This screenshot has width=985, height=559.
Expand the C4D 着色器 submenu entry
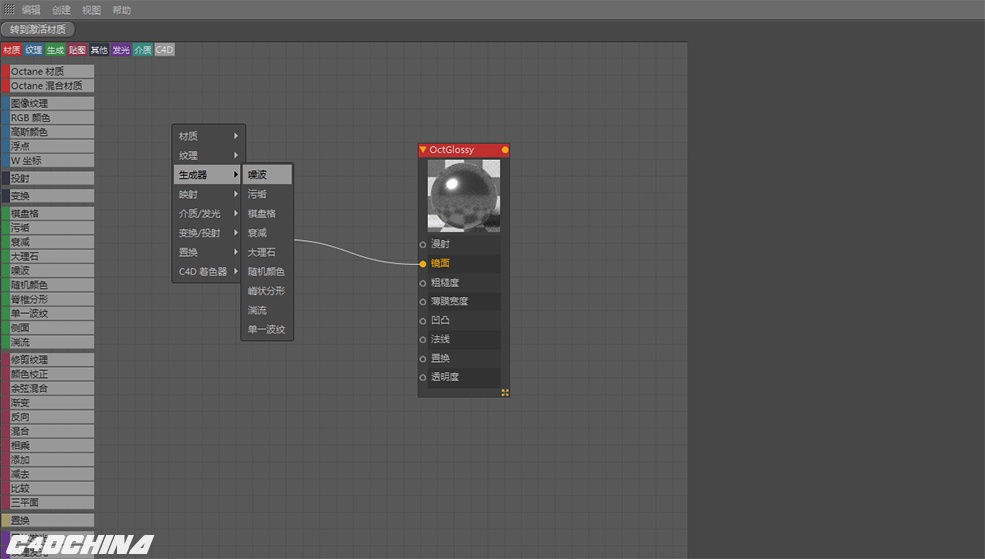click(x=208, y=271)
